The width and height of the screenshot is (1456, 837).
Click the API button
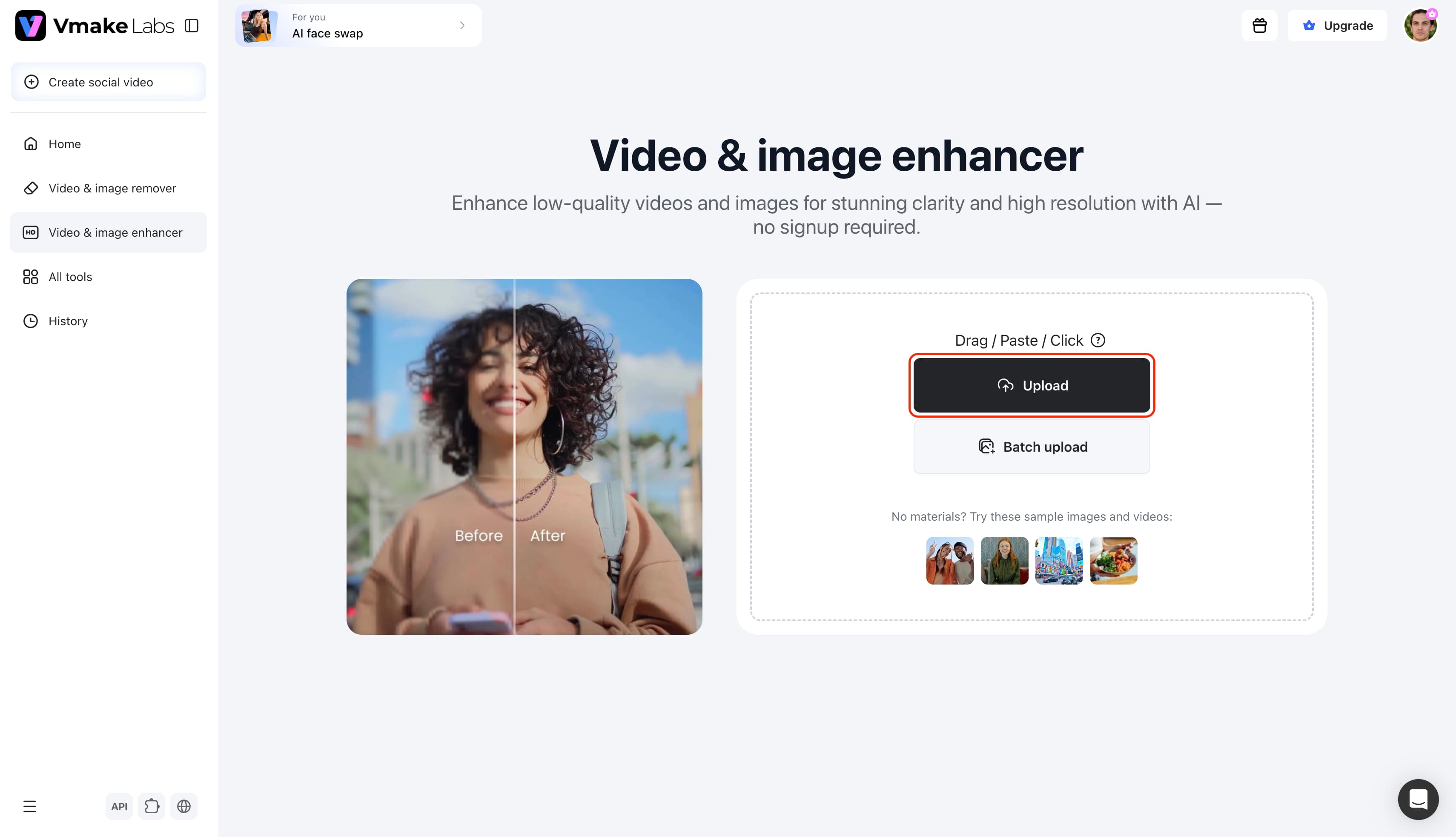tap(119, 806)
